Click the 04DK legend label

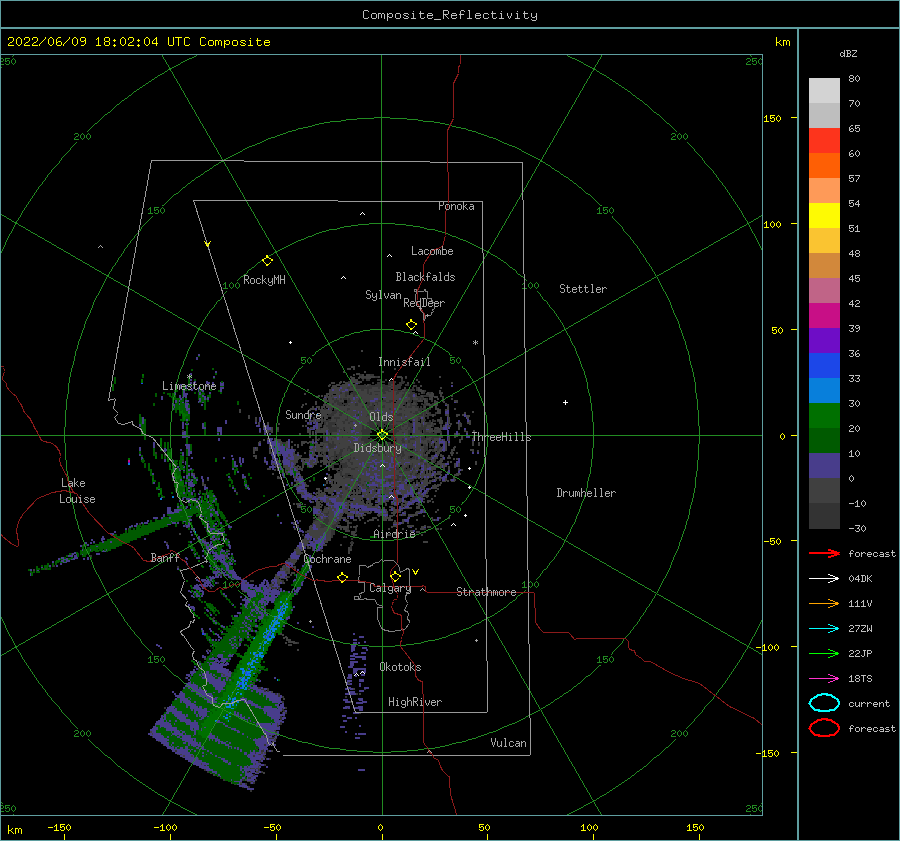pyautogui.click(x=860, y=578)
